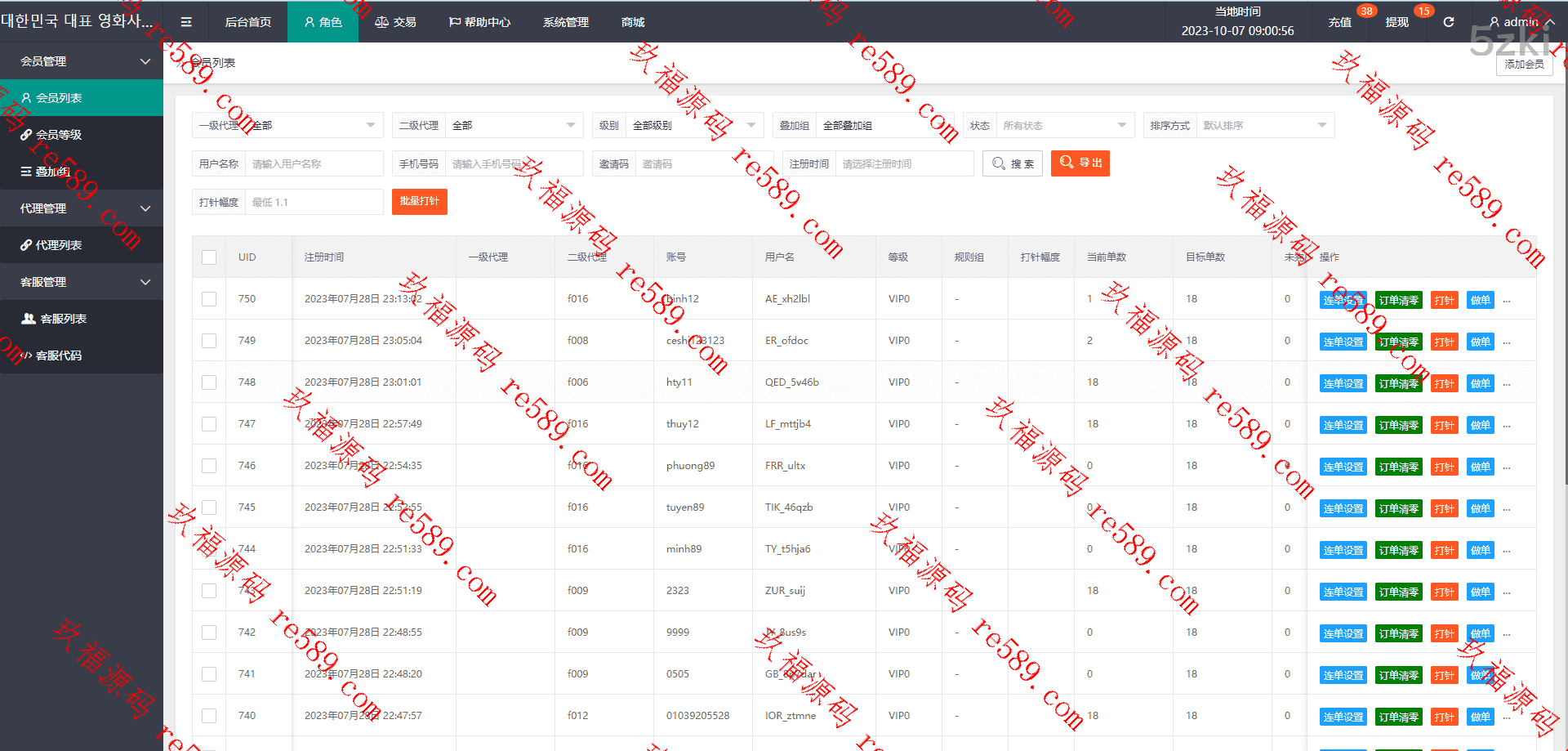Click 订单清零 for UID 748
The image size is (1568, 751).
(1398, 384)
